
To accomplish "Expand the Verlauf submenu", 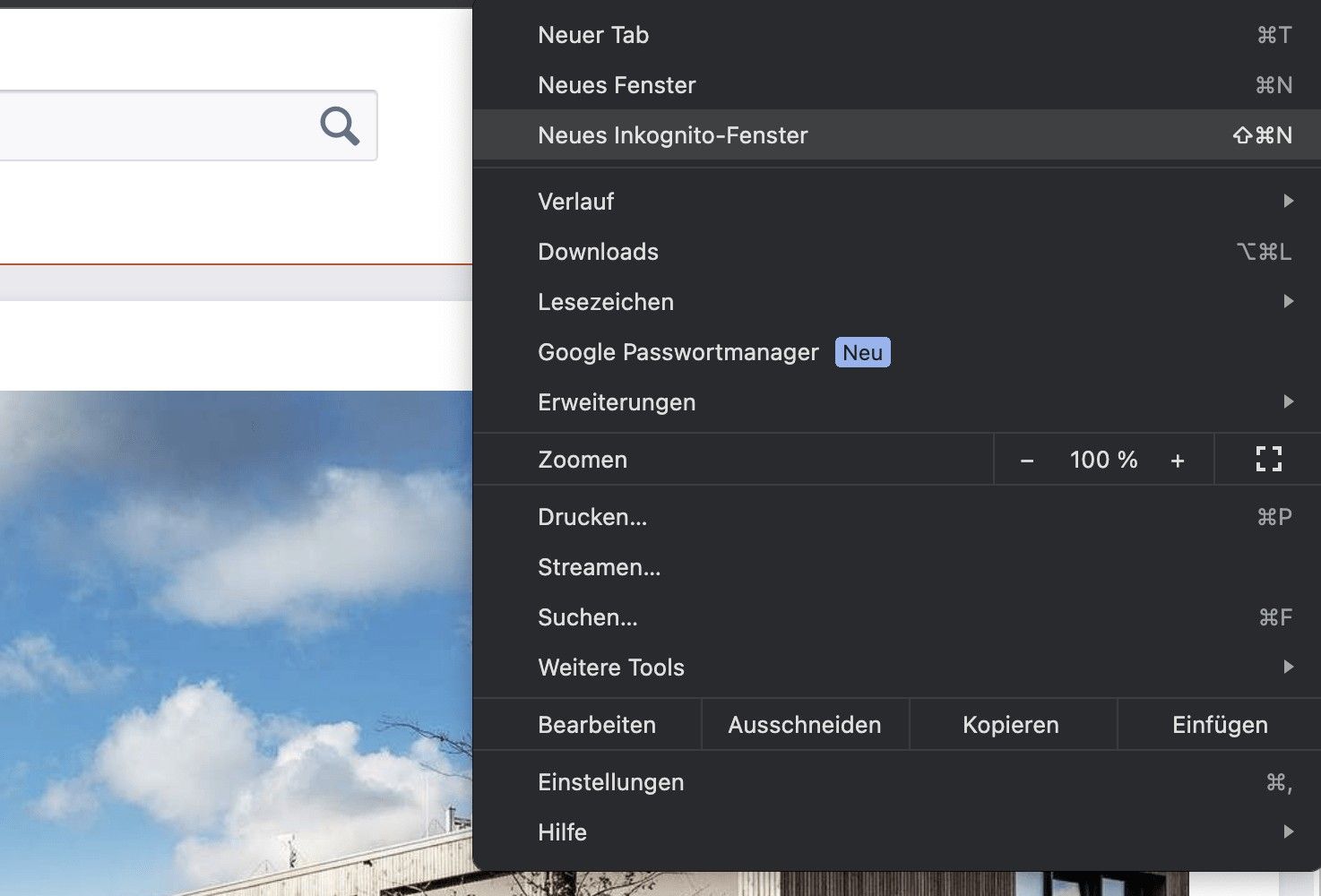I will tap(576, 202).
